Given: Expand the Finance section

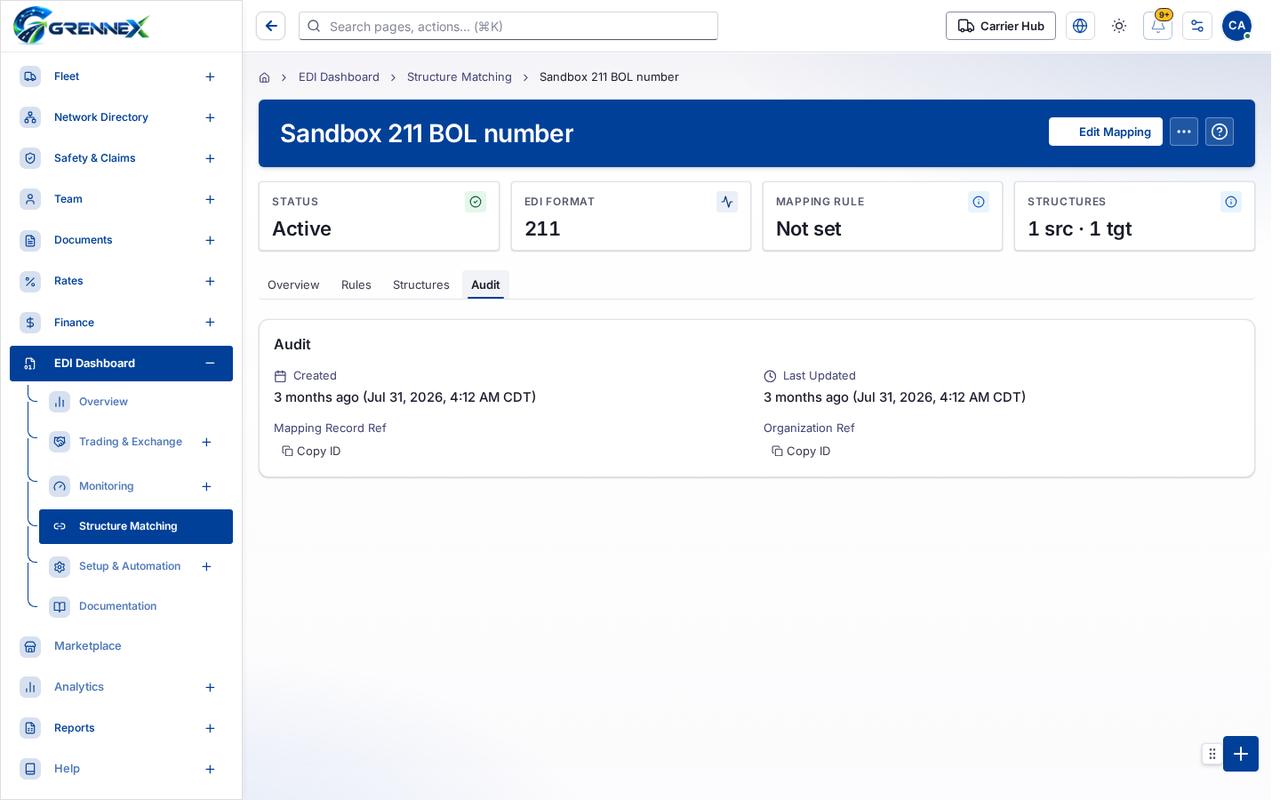Looking at the screenshot, I should 210,322.
